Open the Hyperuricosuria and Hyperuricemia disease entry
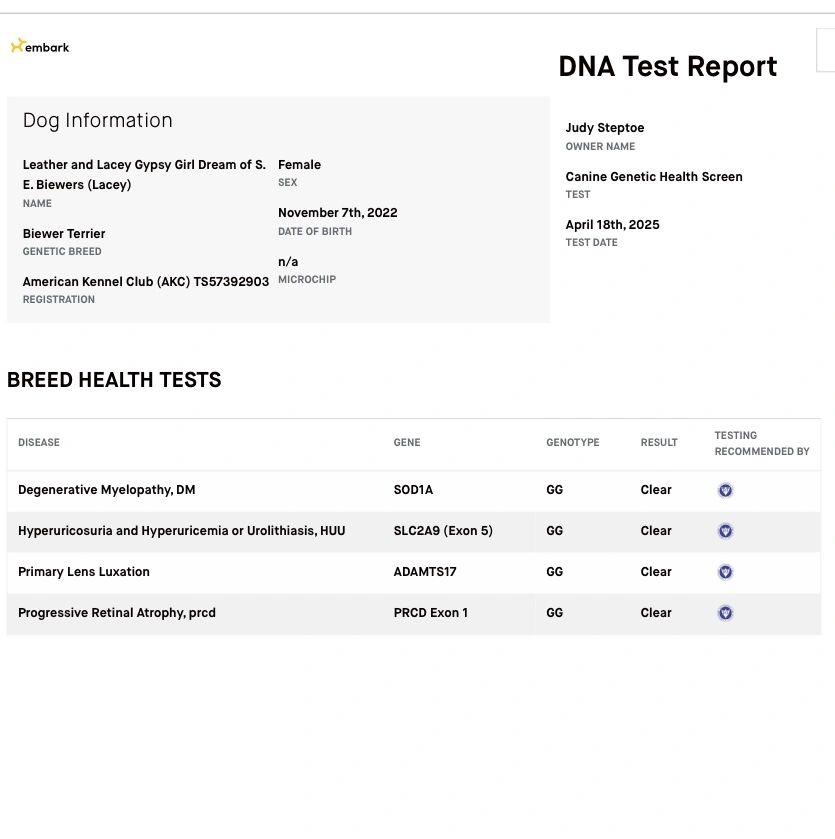The image size is (835, 839). 181,531
